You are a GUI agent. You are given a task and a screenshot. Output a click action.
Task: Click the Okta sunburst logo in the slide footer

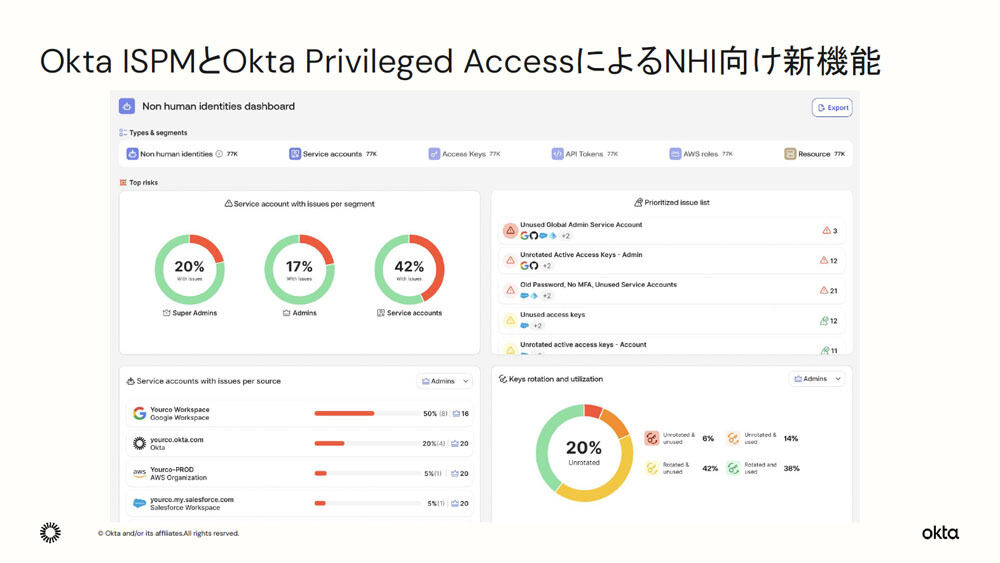point(50,532)
